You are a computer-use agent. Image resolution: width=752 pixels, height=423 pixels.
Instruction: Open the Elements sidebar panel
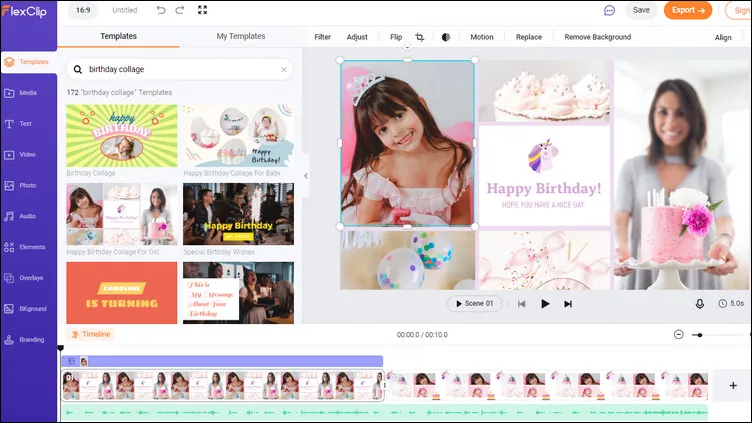click(25, 247)
